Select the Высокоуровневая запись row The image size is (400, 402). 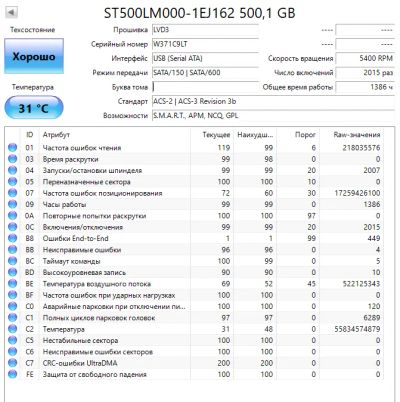[195, 272]
